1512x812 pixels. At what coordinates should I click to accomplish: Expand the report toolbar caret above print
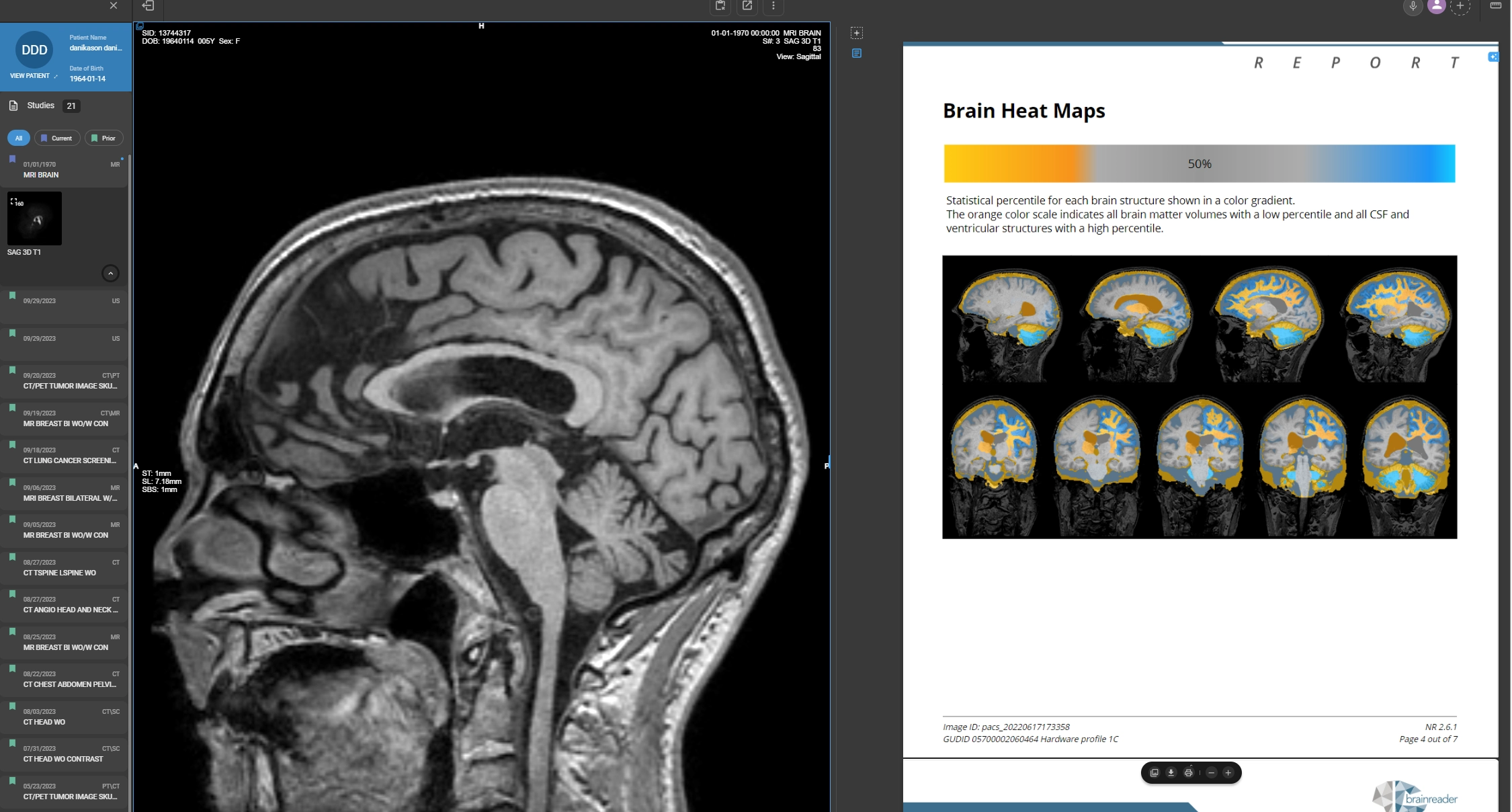(x=1190, y=766)
